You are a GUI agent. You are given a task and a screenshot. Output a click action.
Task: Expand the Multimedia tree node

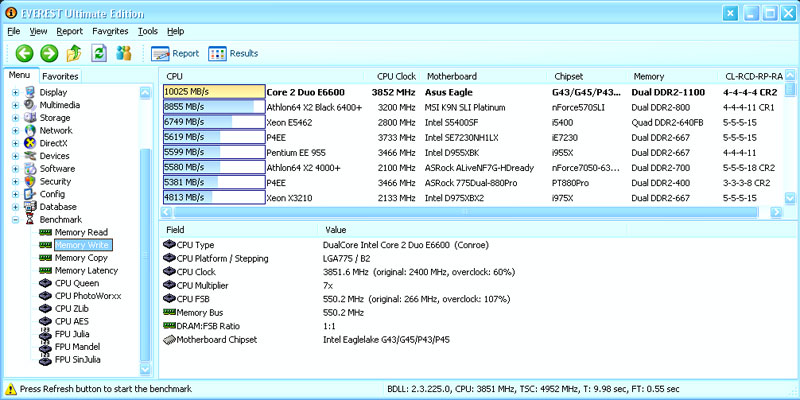coord(15,105)
